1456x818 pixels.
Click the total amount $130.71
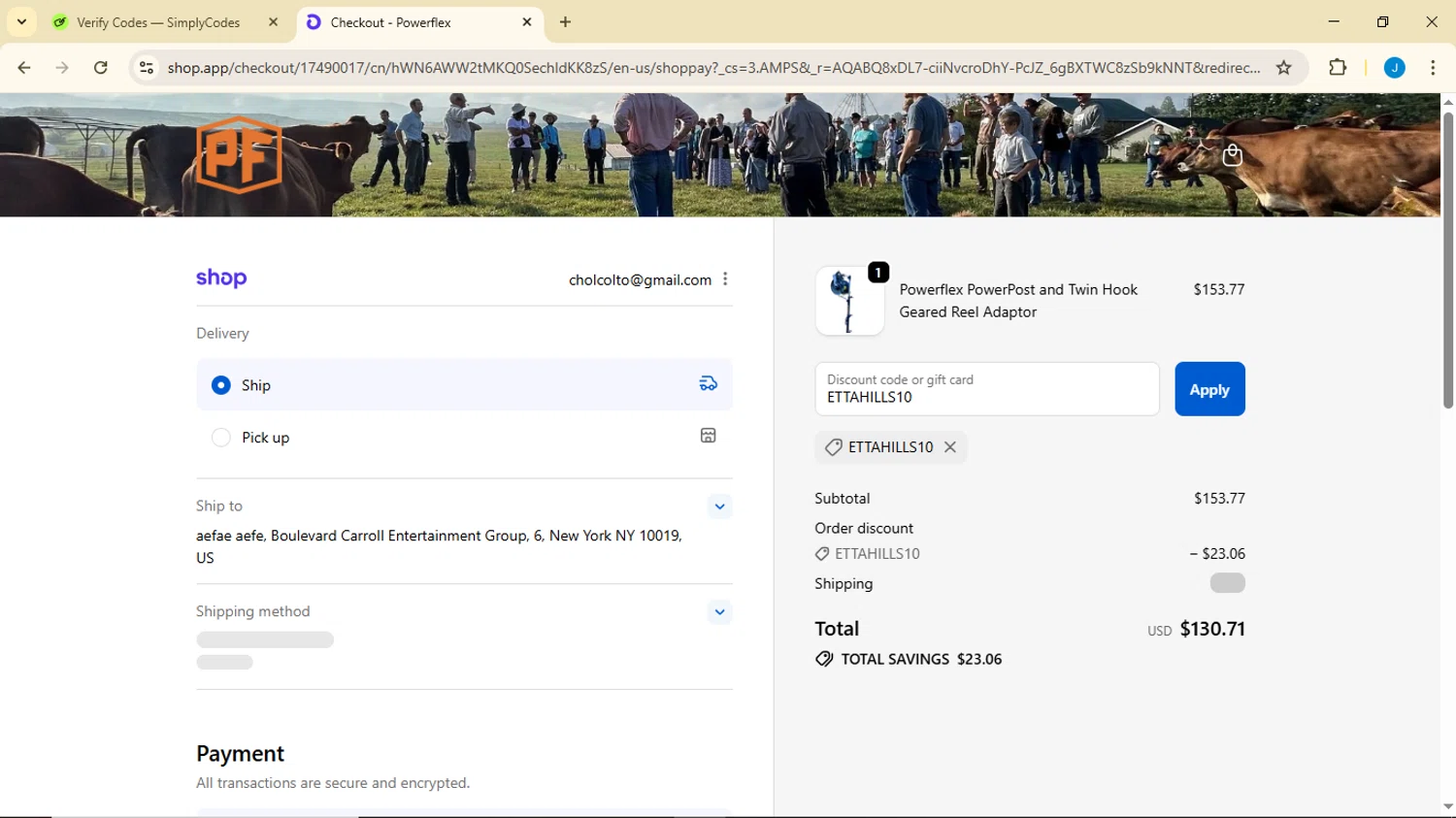(1212, 629)
